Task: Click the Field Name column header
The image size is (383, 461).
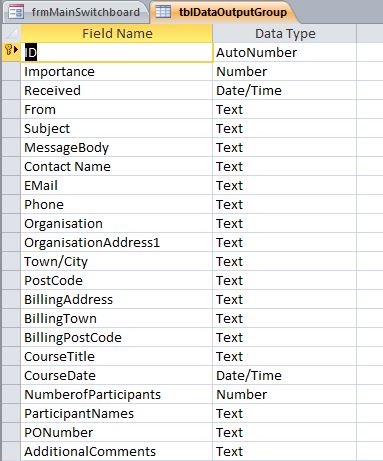Action: (117, 33)
